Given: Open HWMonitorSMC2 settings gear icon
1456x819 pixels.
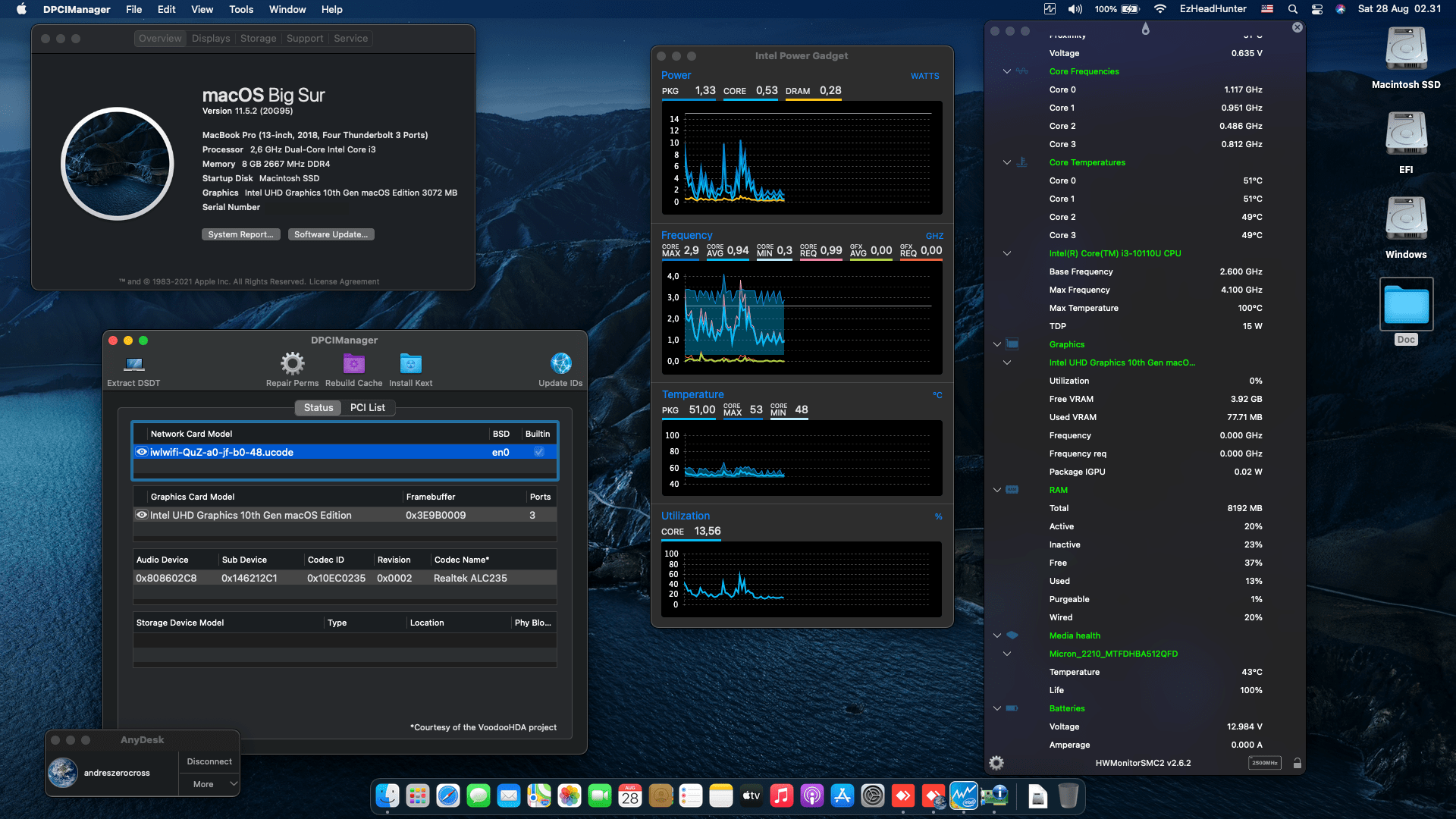Looking at the screenshot, I should [x=996, y=763].
